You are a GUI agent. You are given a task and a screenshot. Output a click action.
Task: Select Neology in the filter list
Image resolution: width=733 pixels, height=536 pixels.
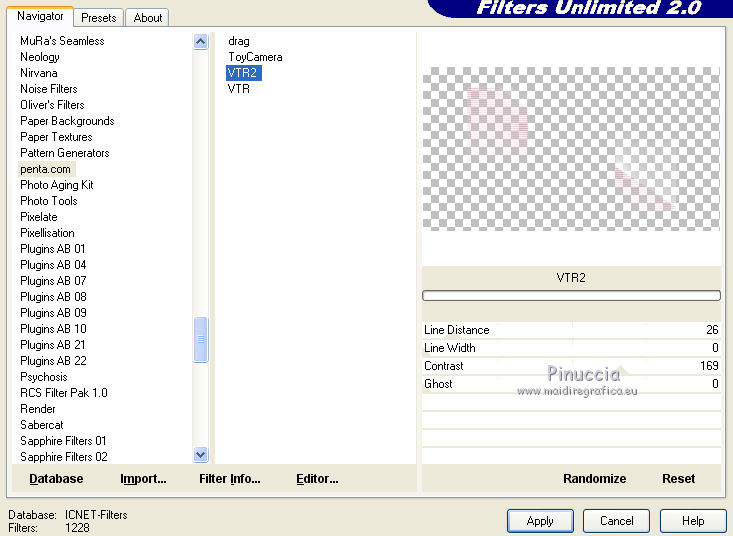click(x=40, y=57)
